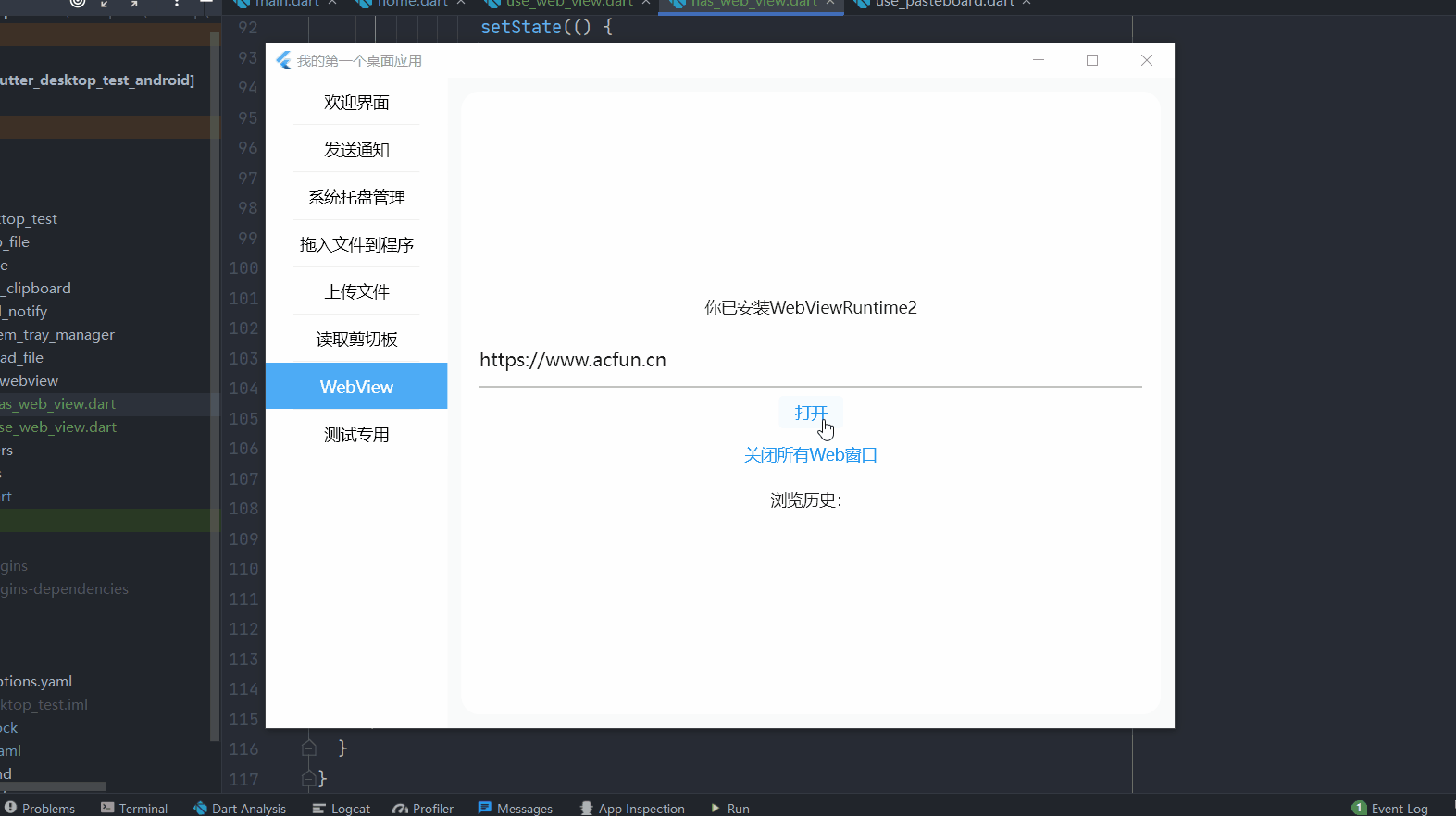1456x816 pixels.
Task: Switch to 读取剪切板 page
Action: (356, 340)
